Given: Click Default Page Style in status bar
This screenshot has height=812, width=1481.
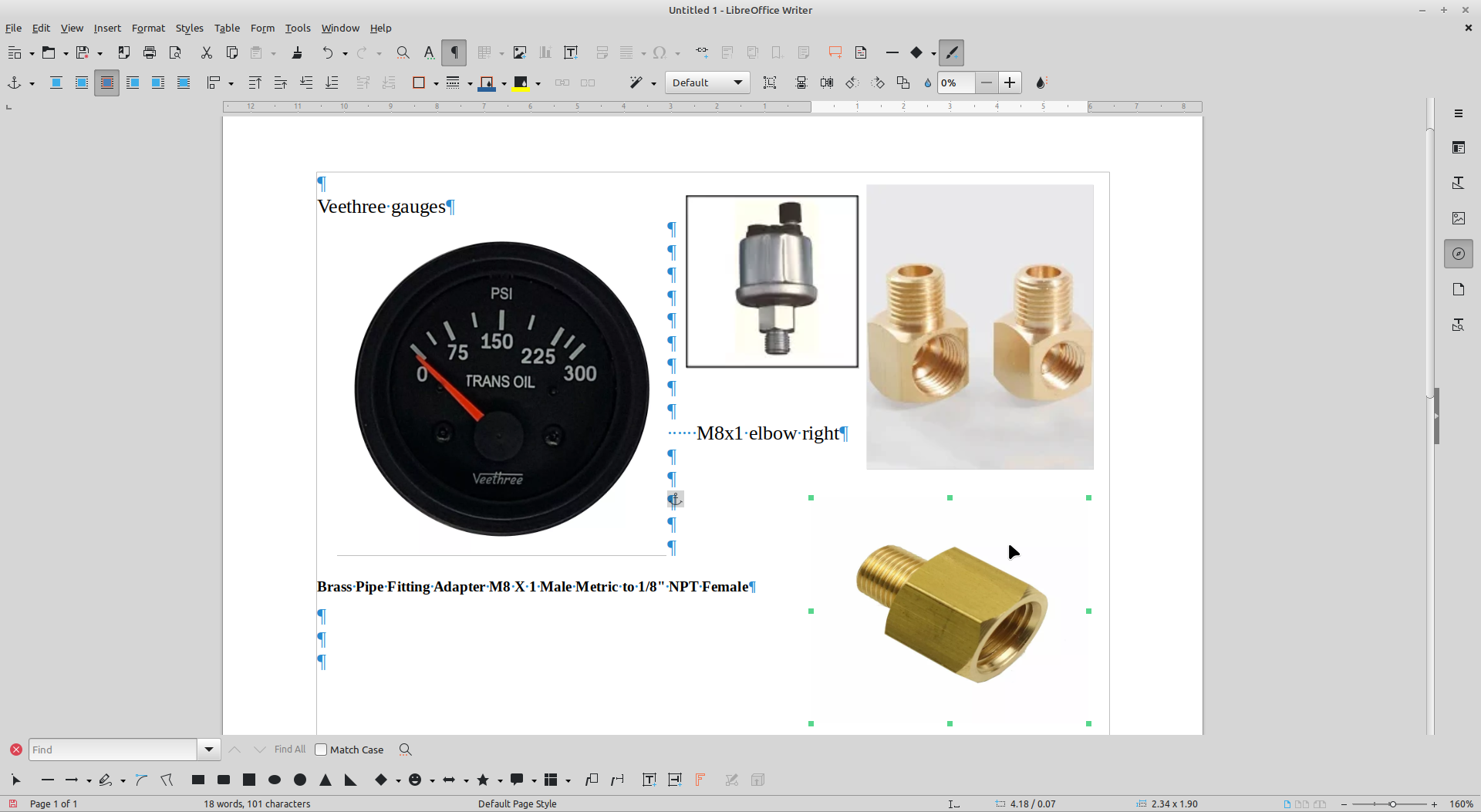Looking at the screenshot, I should pyautogui.click(x=518, y=804).
